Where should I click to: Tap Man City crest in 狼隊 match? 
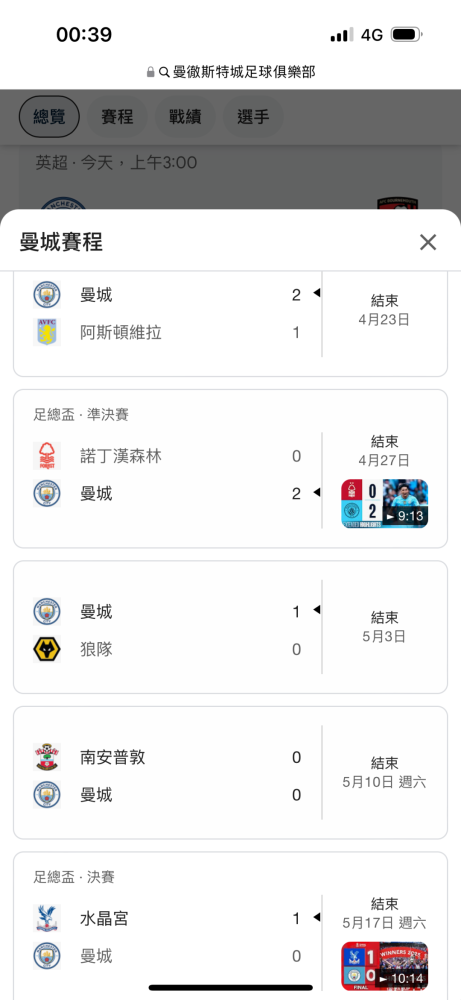[47, 612]
